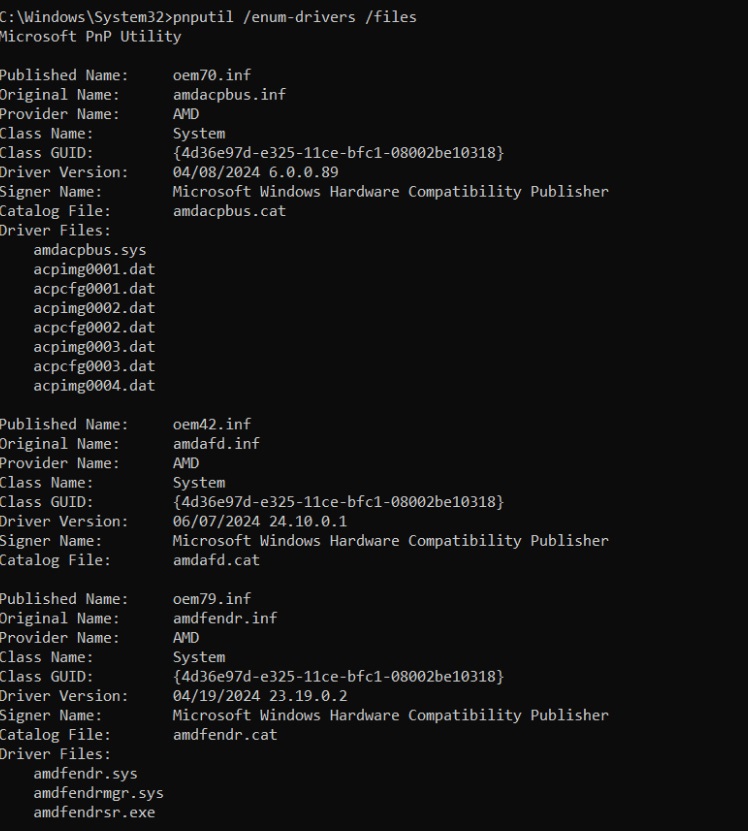748x831 pixels.
Task: Click the amdfendr.inf original name
Action: [x=225, y=618]
